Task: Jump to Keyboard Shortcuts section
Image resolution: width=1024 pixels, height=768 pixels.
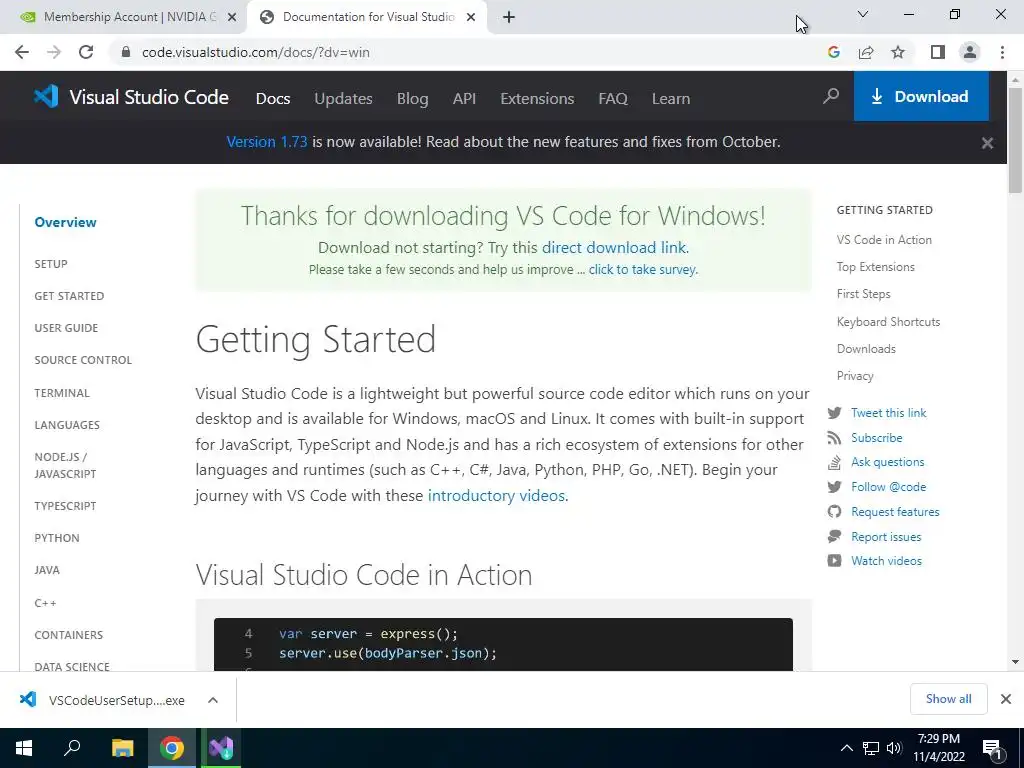Action: (x=888, y=322)
